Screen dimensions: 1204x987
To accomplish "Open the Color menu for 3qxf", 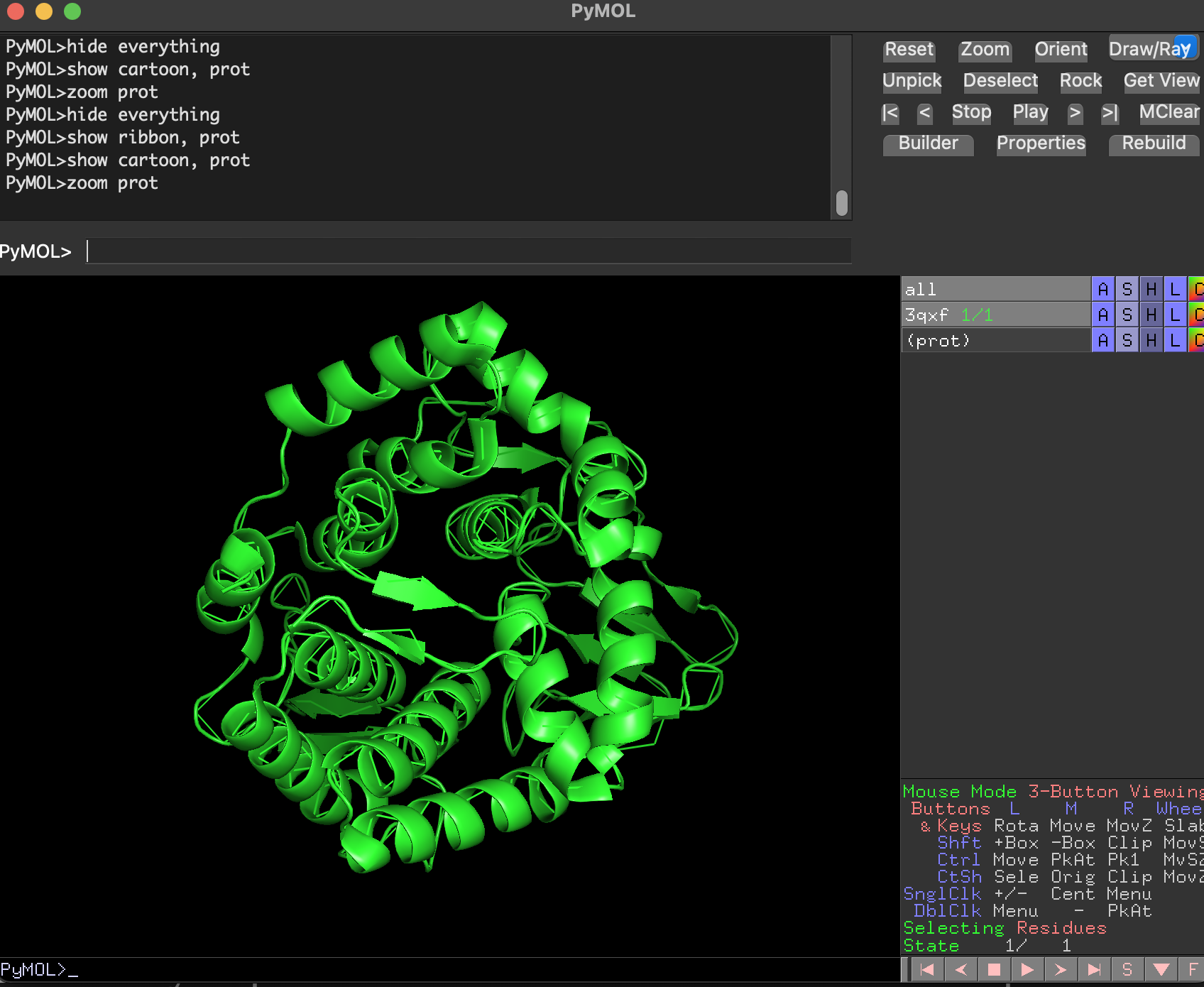I will point(1197,315).
